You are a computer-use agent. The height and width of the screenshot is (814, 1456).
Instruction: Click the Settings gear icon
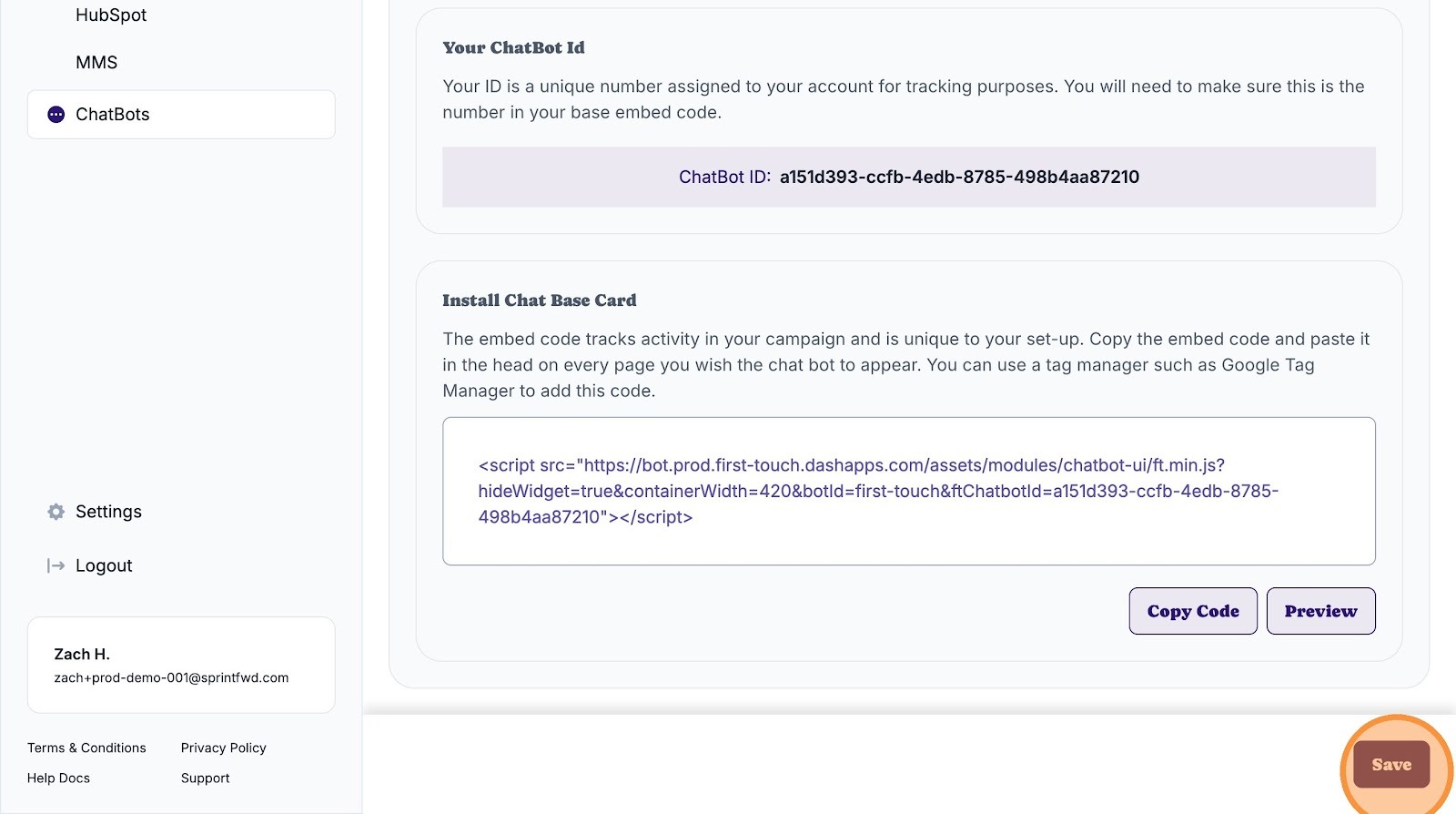click(x=56, y=512)
